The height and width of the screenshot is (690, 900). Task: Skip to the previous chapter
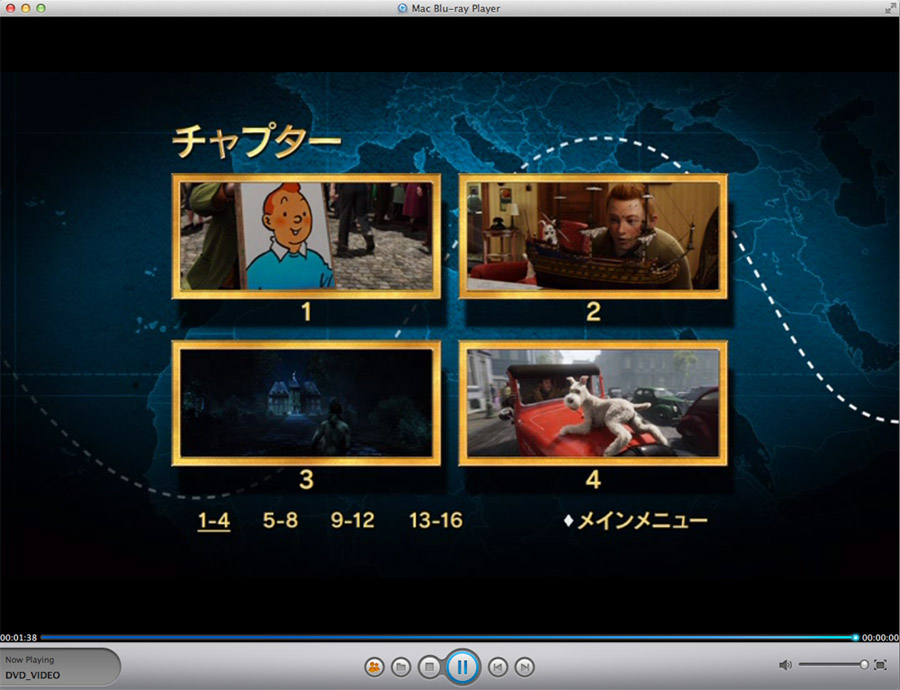point(497,666)
